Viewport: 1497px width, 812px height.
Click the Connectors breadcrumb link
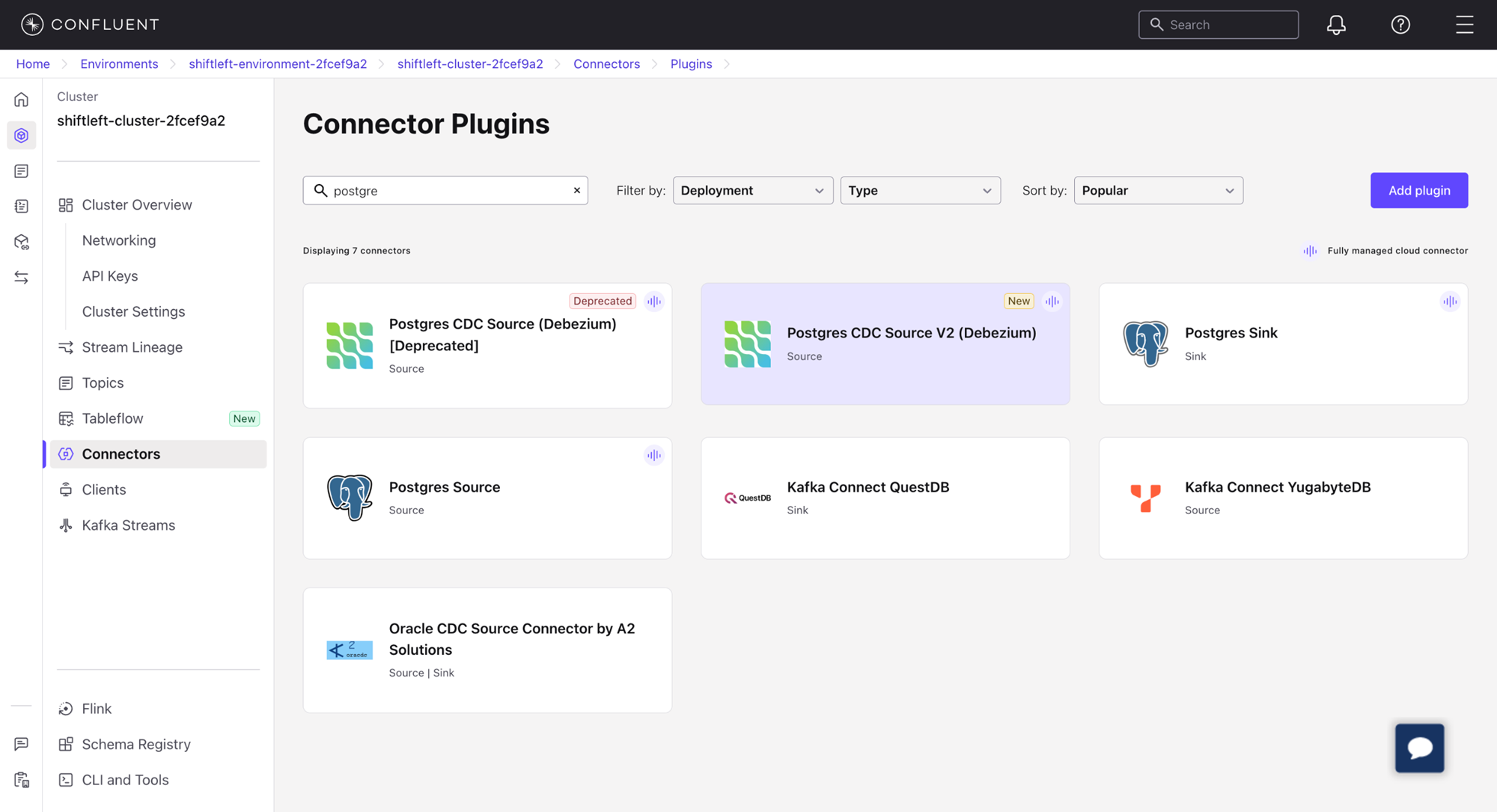[606, 64]
